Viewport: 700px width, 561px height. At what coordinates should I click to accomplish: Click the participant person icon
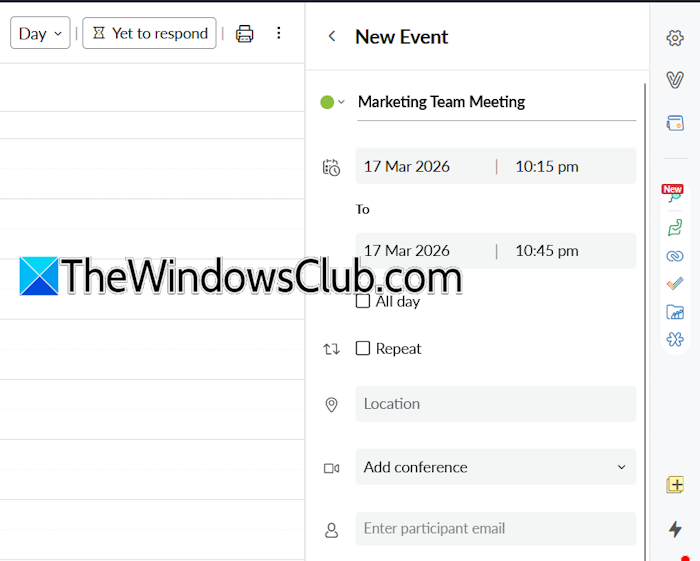pos(331,530)
